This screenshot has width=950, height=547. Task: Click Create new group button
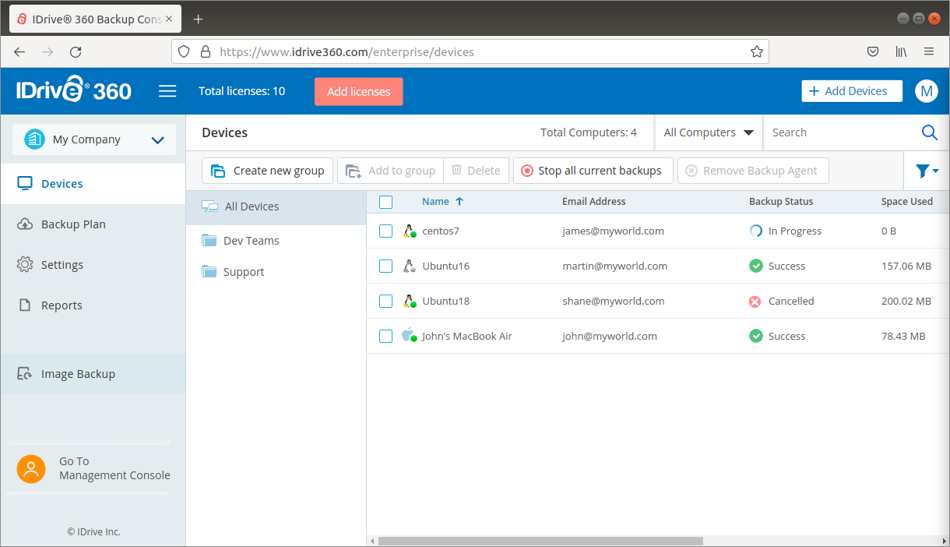tap(267, 171)
